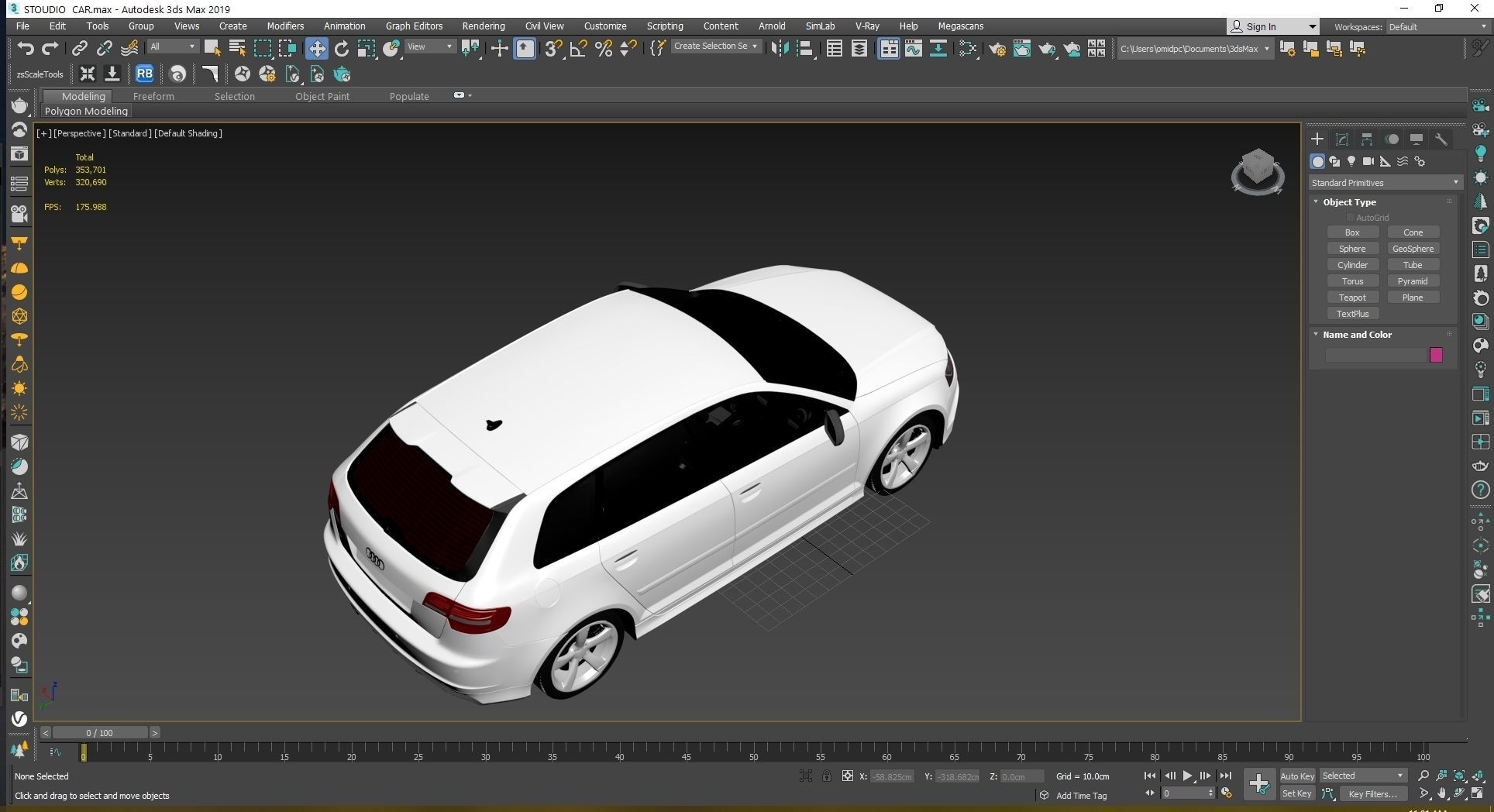Select the Lights category icon

coord(1351,161)
